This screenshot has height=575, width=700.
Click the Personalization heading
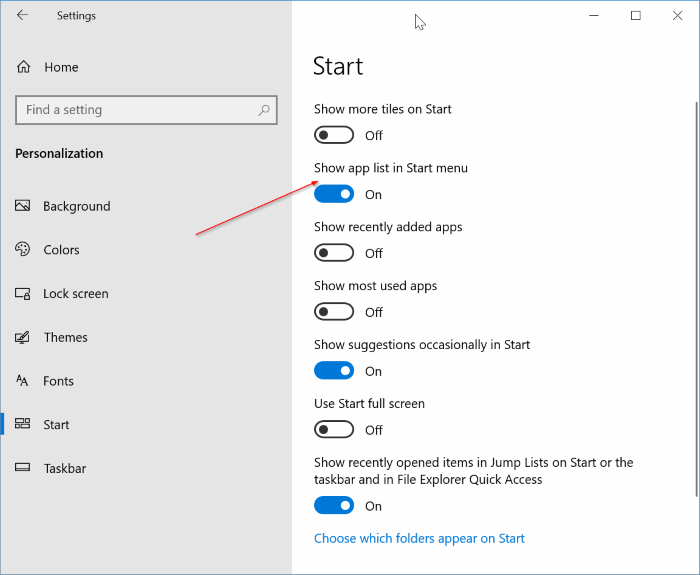pos(59,154)
